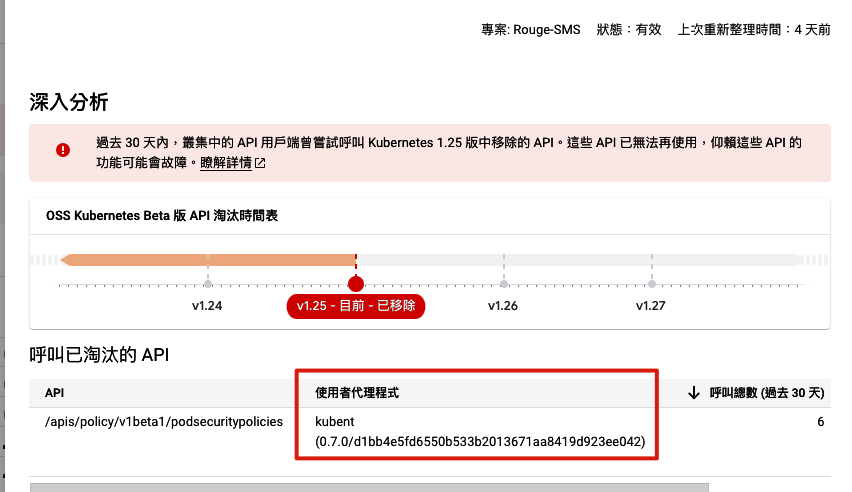Click the 使用者代理程式 column header
The height and width of the screenshot is (492, 852).
pos(357,393)
